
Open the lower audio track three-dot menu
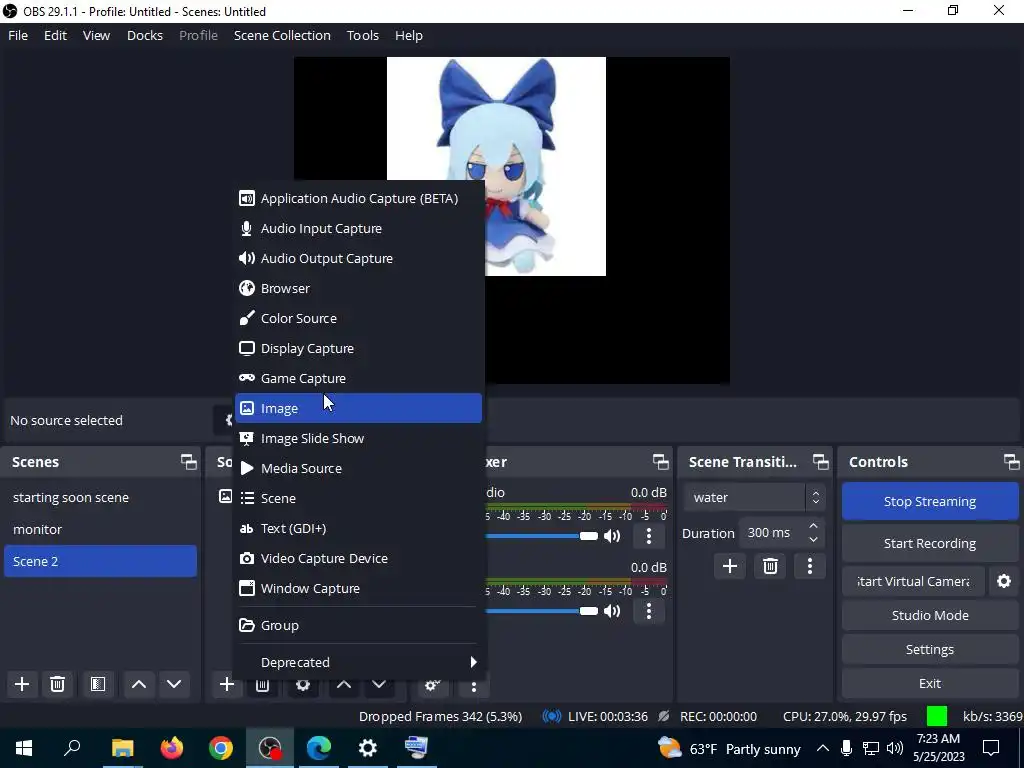[x=648, y=611]
